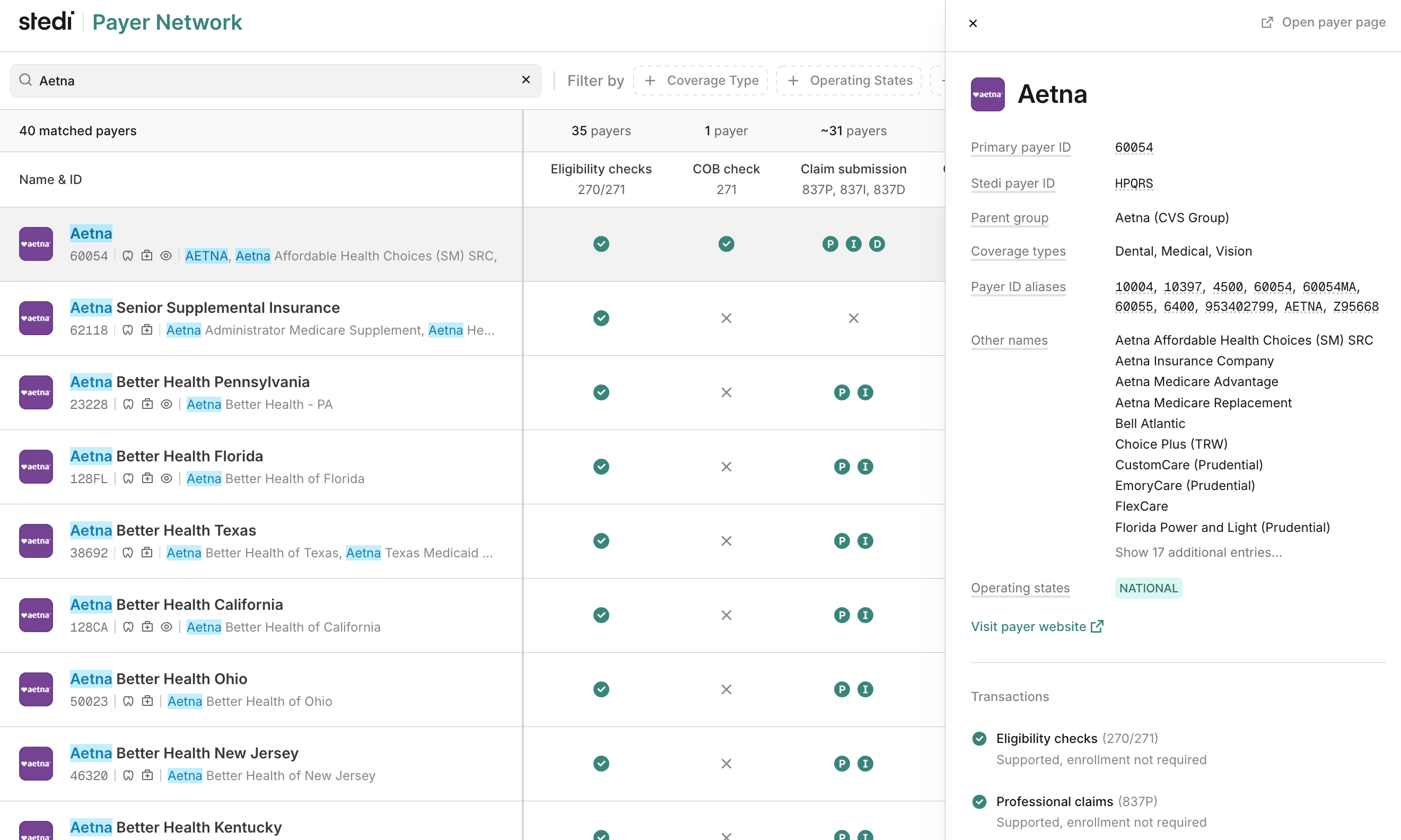
Task: Open Aetna Better Health Florida payer
Action: (167, 456)
